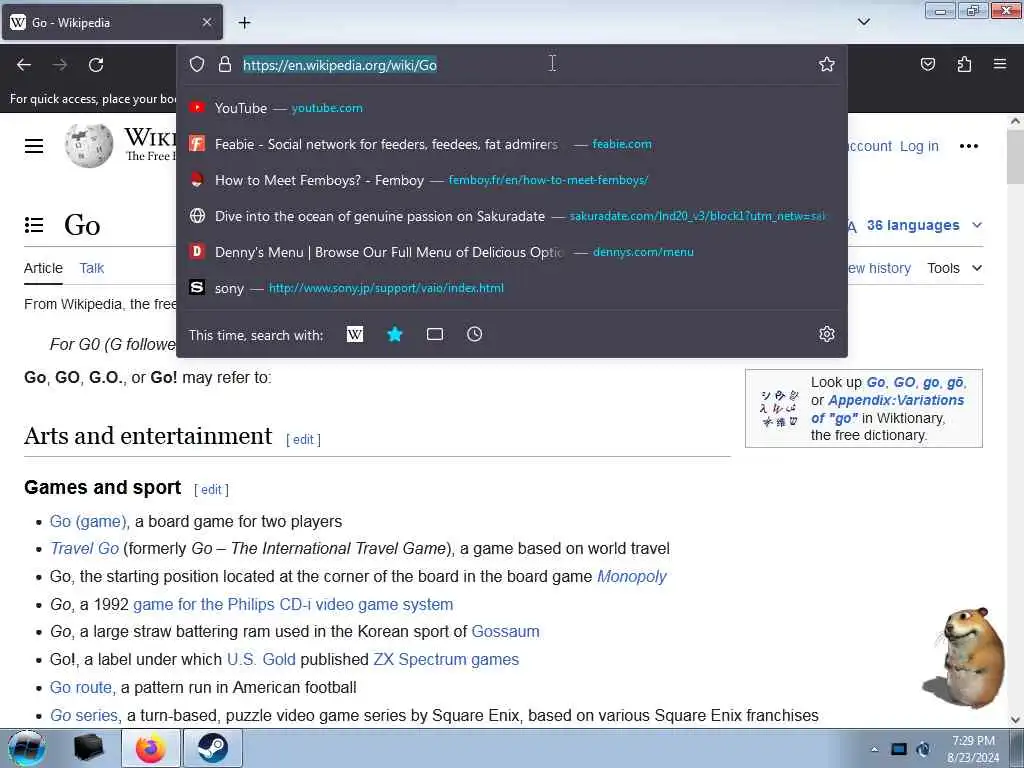This screenshot has width=1024, height=768.
Task: Open the Firefox hamburger application menu
Action: click(1000, 64)
